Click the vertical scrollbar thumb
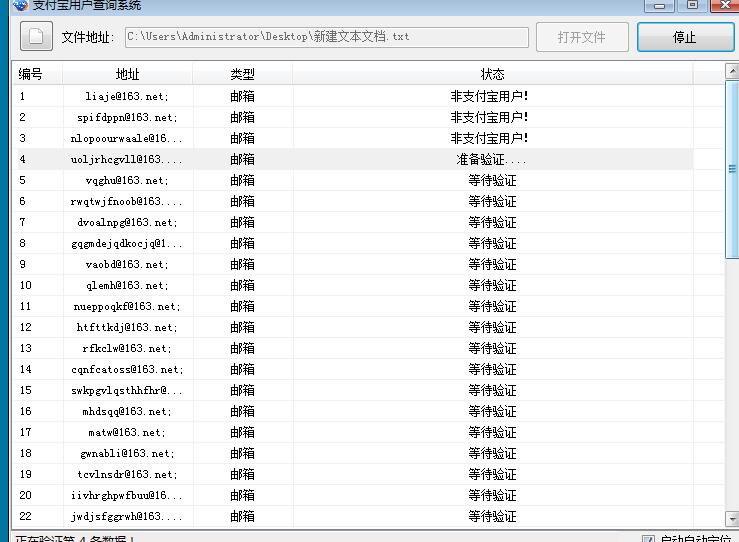This screenshot has height=542, width=739. coord(732,169)
